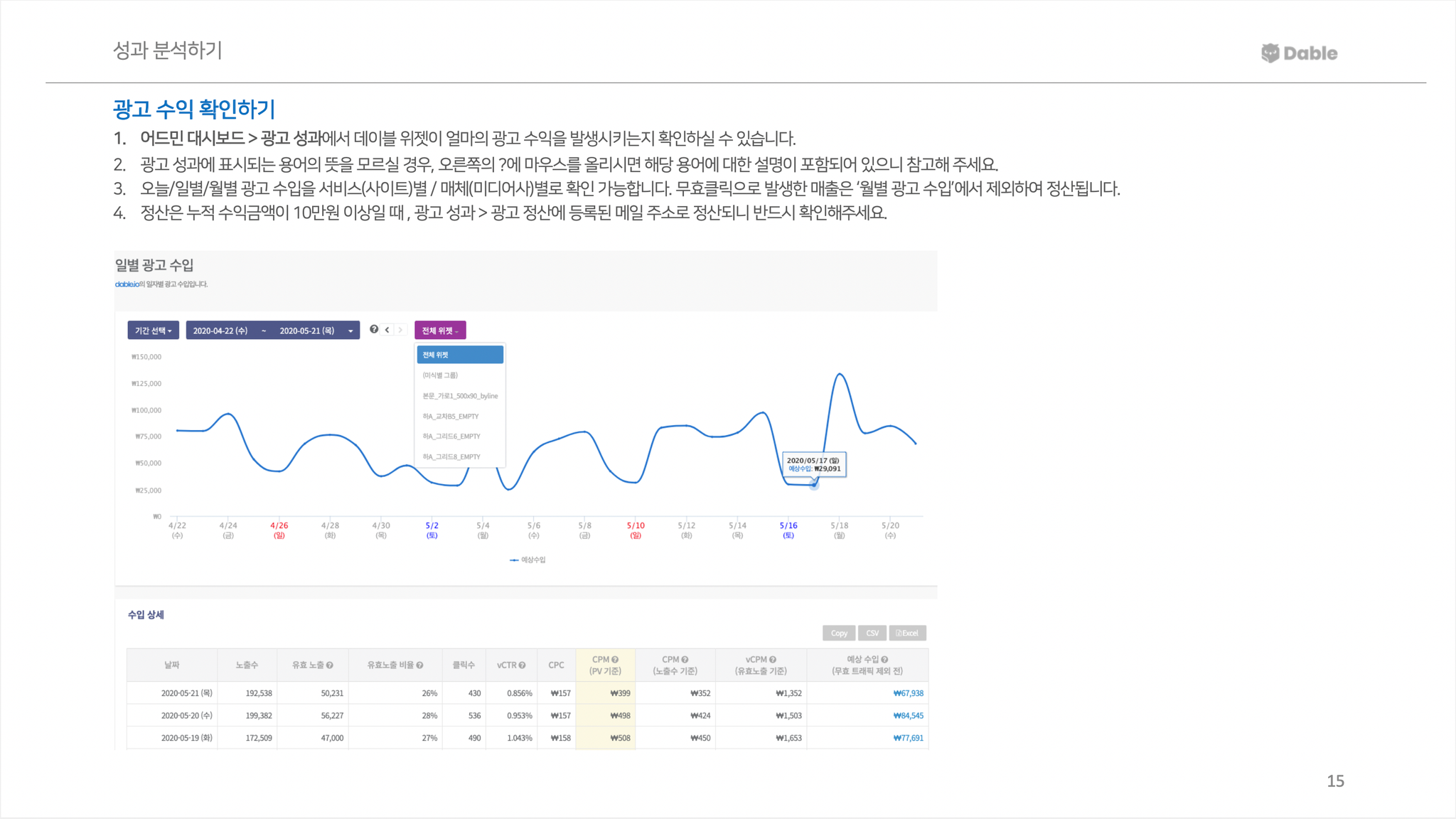
Task: Click the Copy export button
Action: tap(839, 633)
